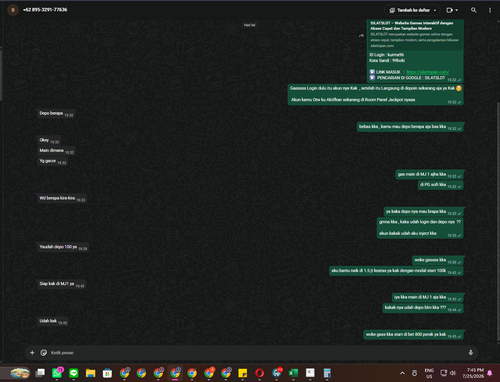The image size is (500, 382).
Task: Search within this chat
Action: [473, 10]
